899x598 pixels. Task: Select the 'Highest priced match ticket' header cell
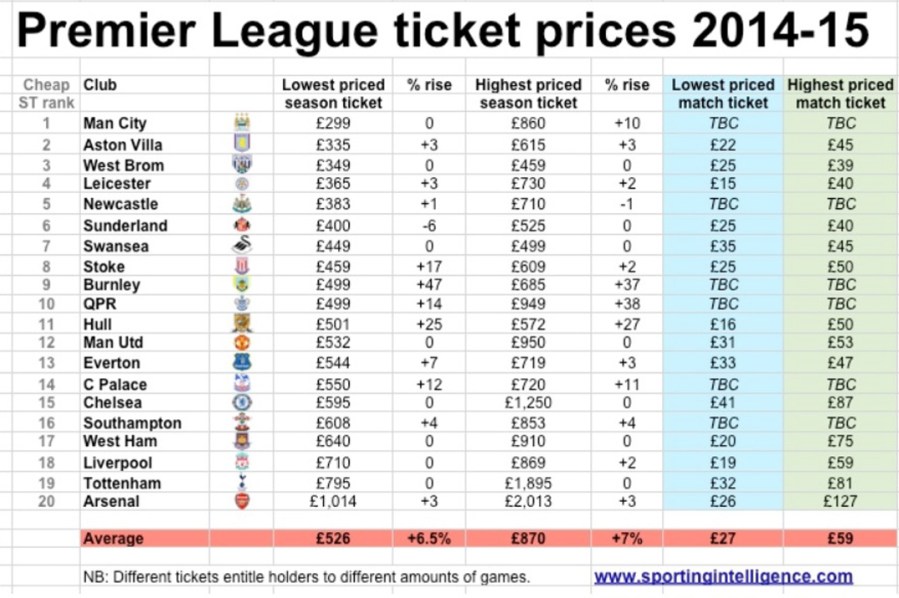(x=841, y=94)
